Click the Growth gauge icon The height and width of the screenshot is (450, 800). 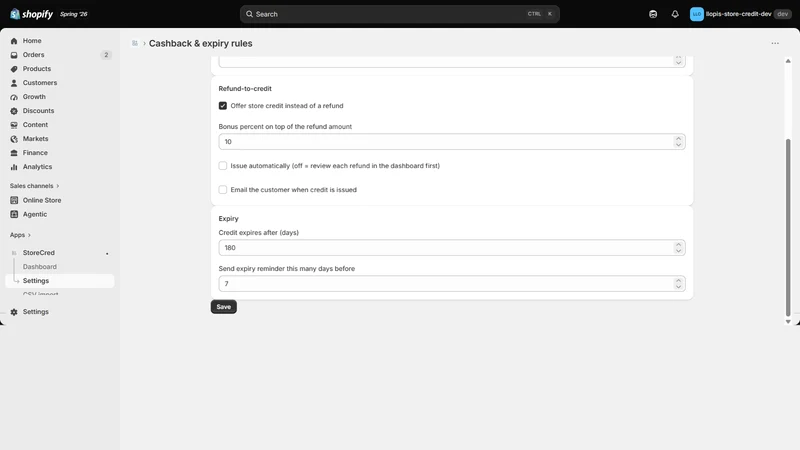pos(14,97)
